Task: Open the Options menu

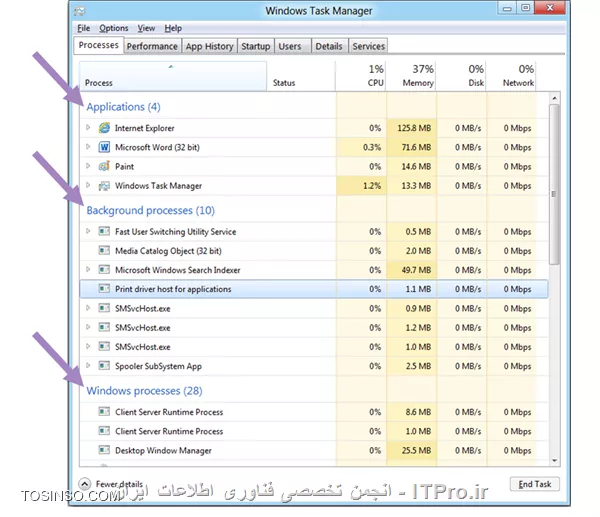Action: point(114,28)
